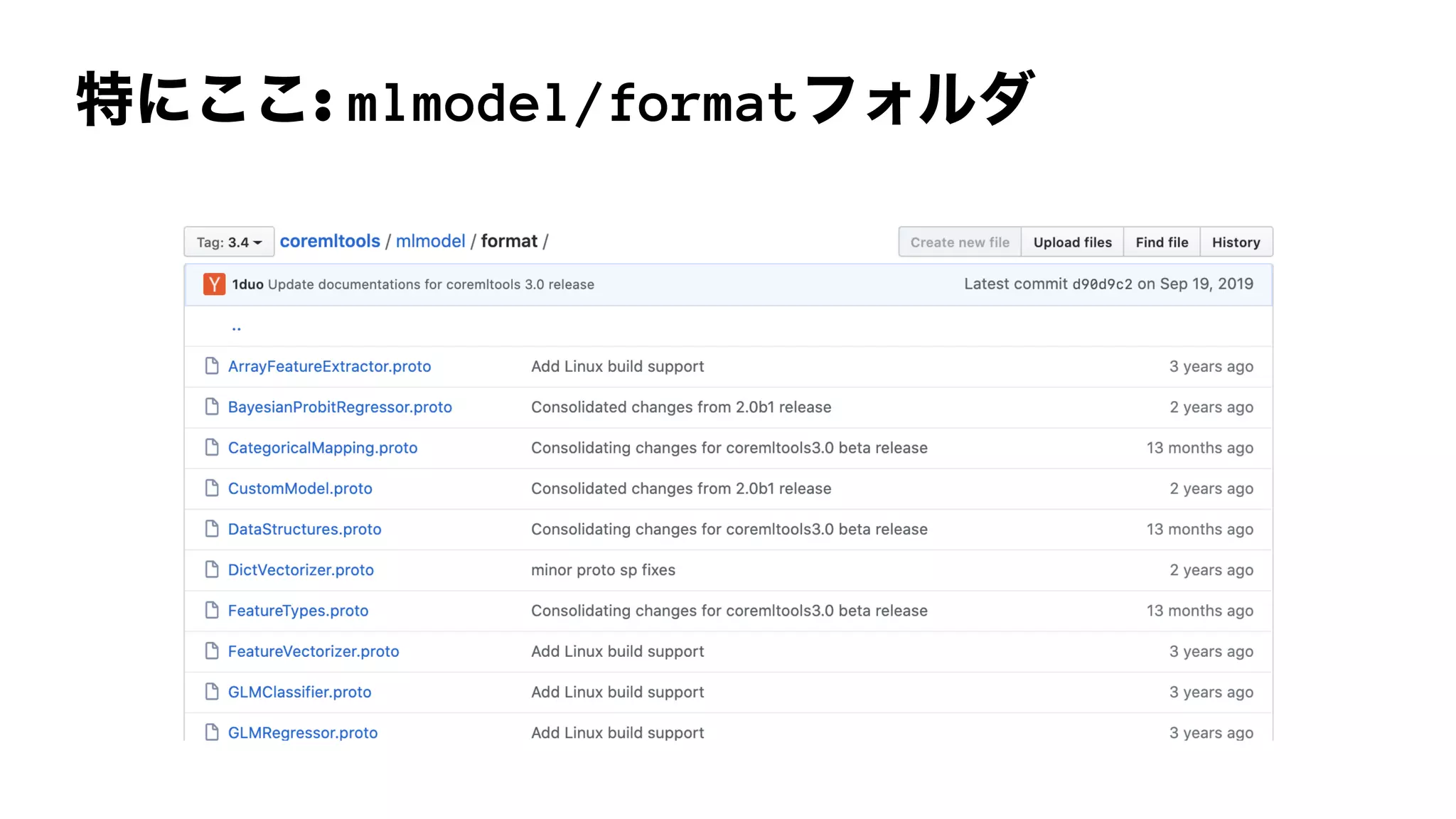The width and height of the screenshot is (1456, 819).
Task: Click 'on Sep 19, 2019' commit date
Action: click(1195, 284)
